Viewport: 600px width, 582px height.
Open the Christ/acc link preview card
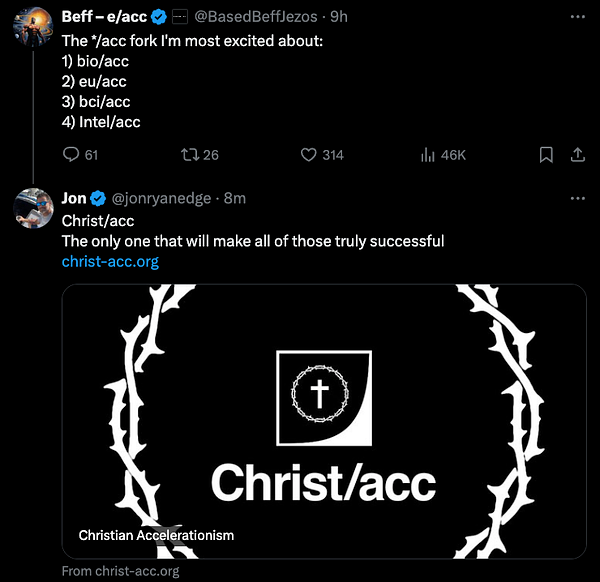tap(323, 420)
